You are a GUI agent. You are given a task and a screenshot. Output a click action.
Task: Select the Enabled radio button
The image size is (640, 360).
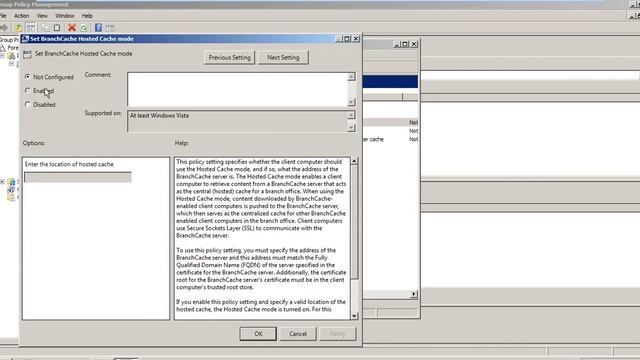tap(28, 91)
